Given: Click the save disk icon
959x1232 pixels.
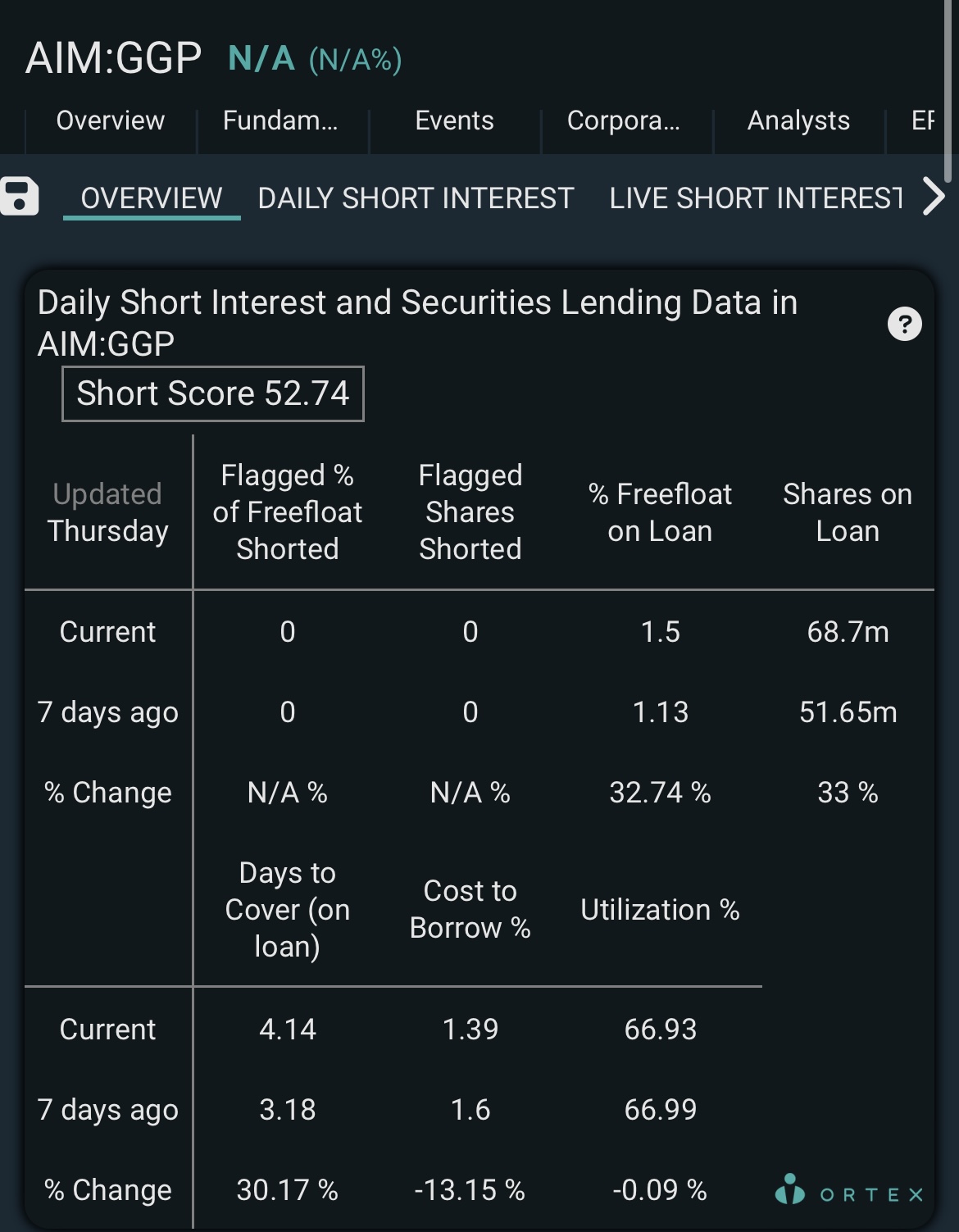Looking at the screenshot, I should (x=20, y=197).
